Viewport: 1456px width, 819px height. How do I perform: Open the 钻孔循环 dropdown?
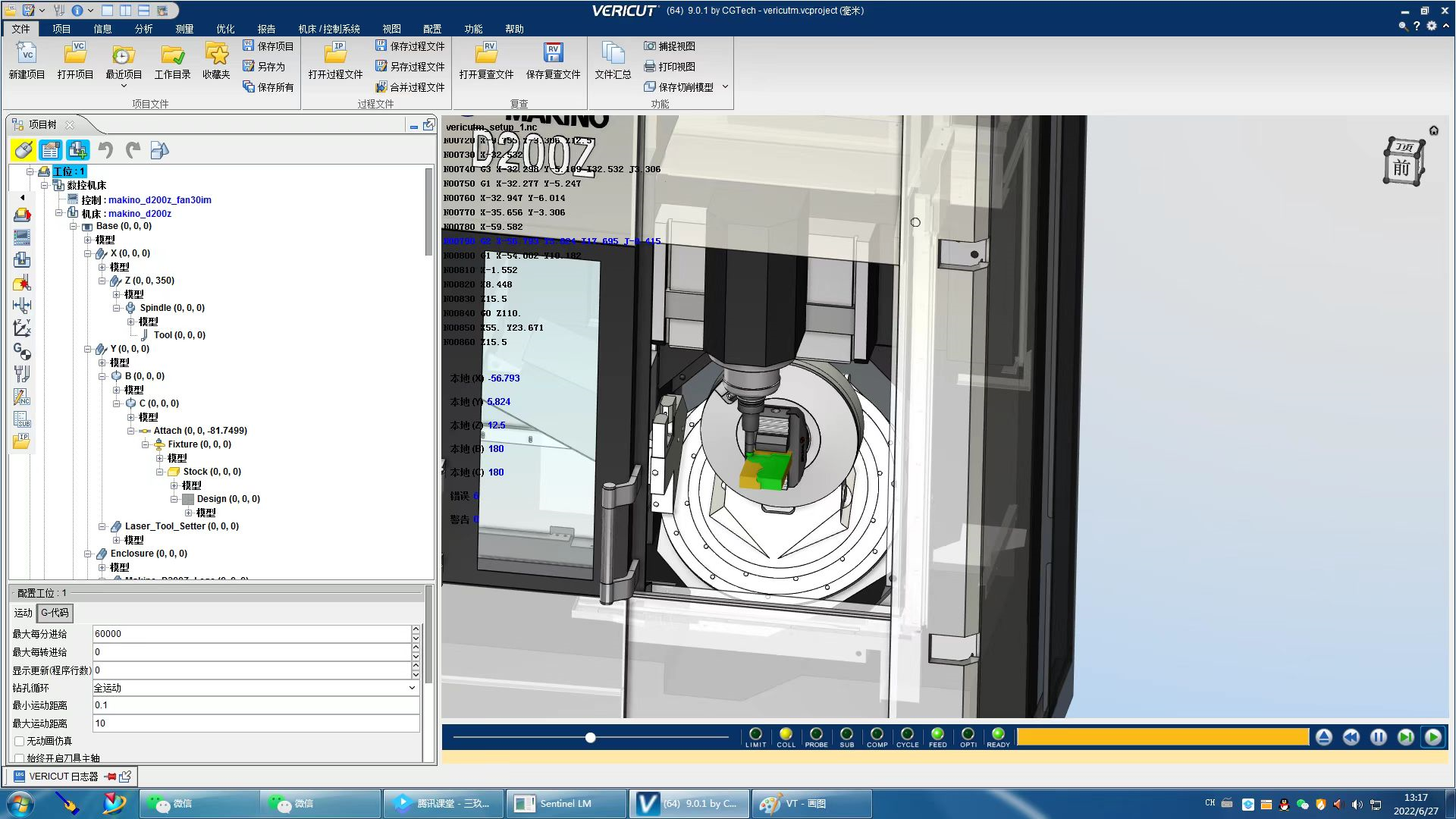pos(412,688)
